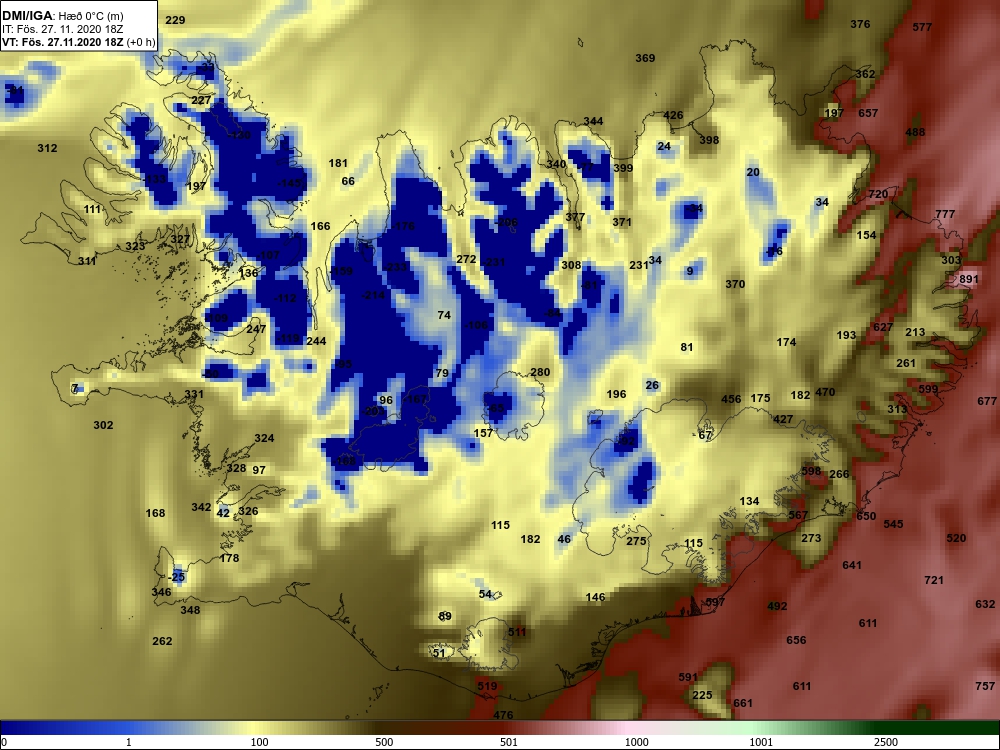This screenshot has height=750, width=1000.
Task: Click the map value 599 in the Eastfjords
Action: tap(928, 389)
